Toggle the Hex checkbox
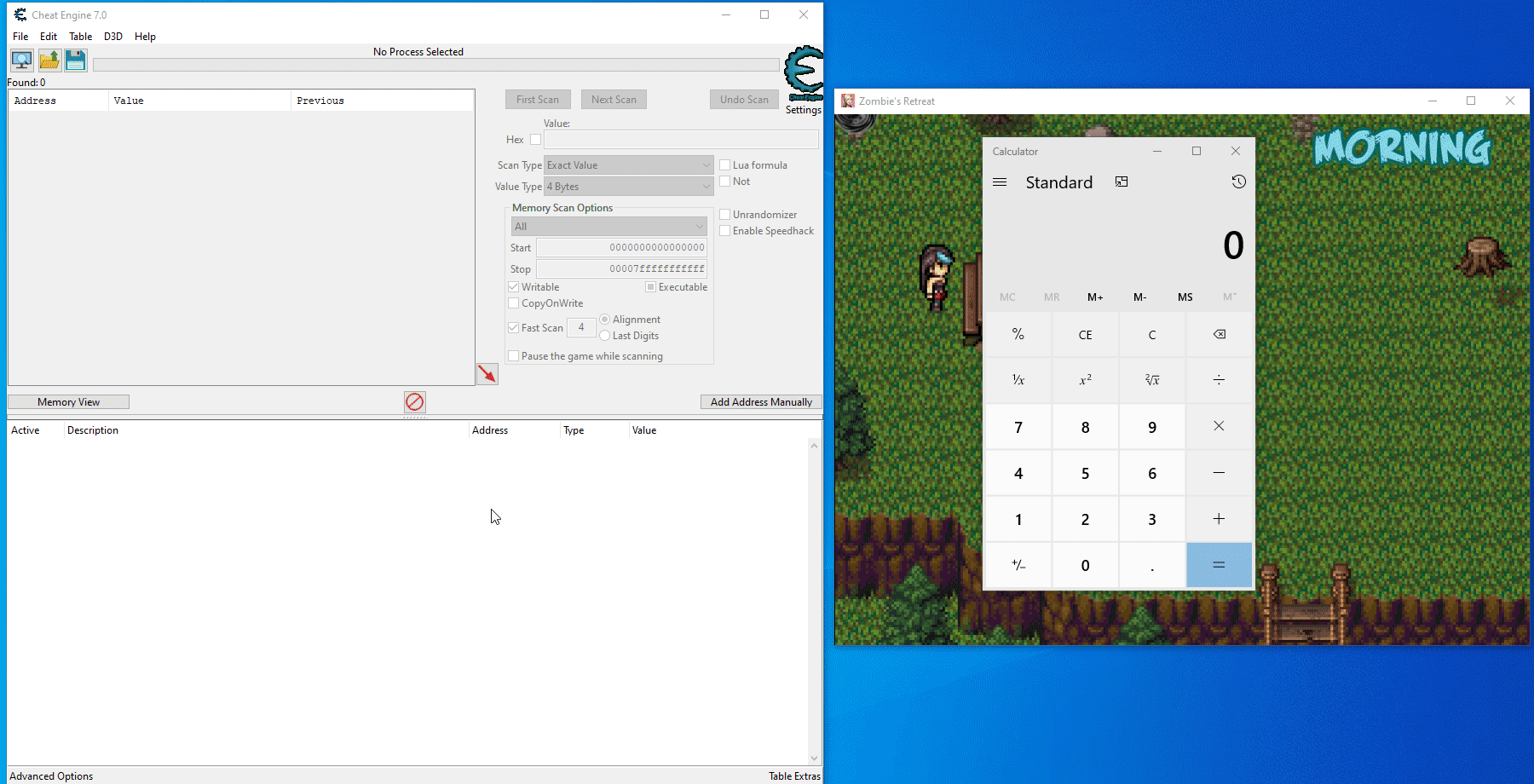1534x784 pixels. 535,140
